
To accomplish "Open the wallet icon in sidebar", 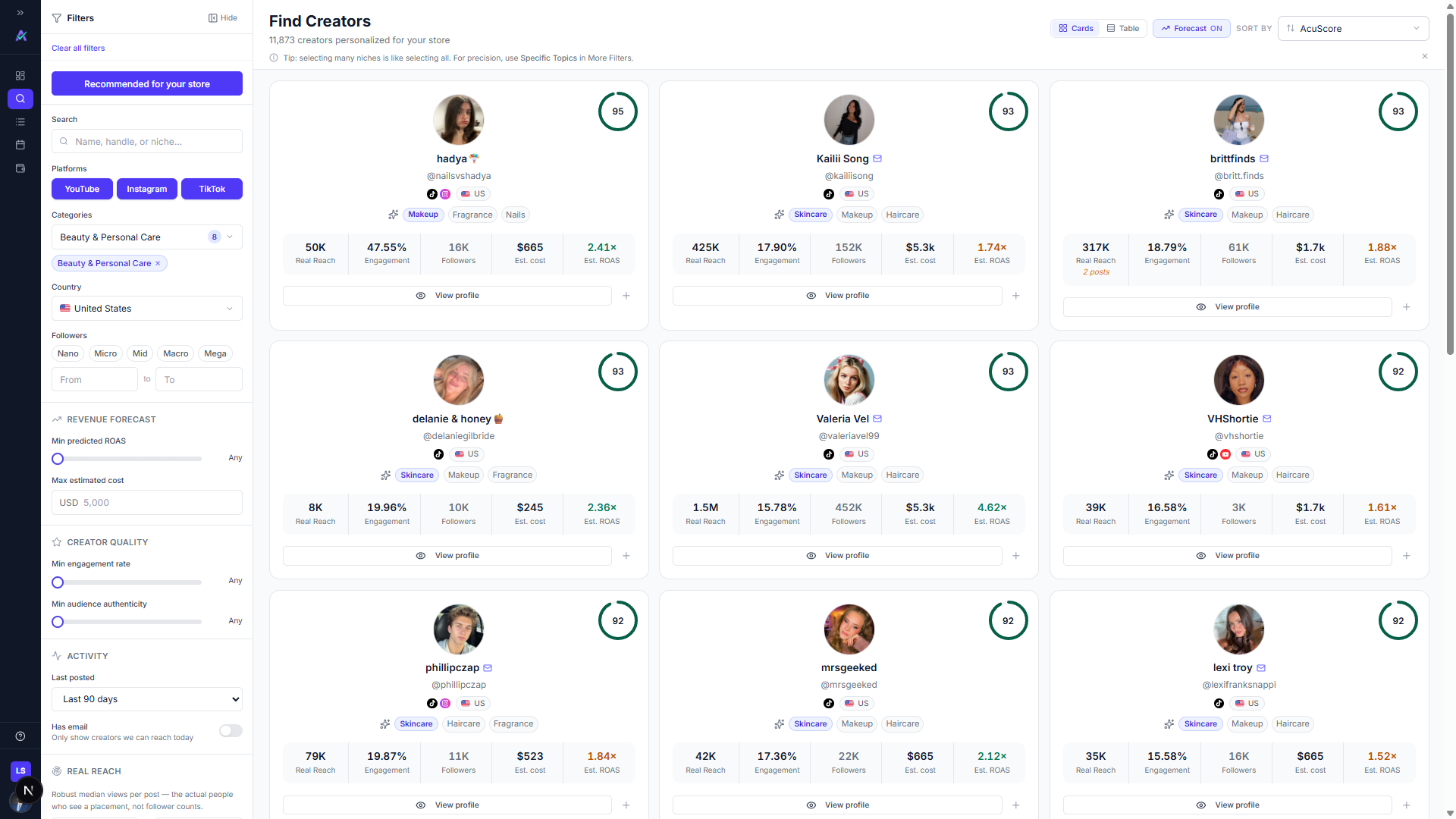I will pos(20,168).
